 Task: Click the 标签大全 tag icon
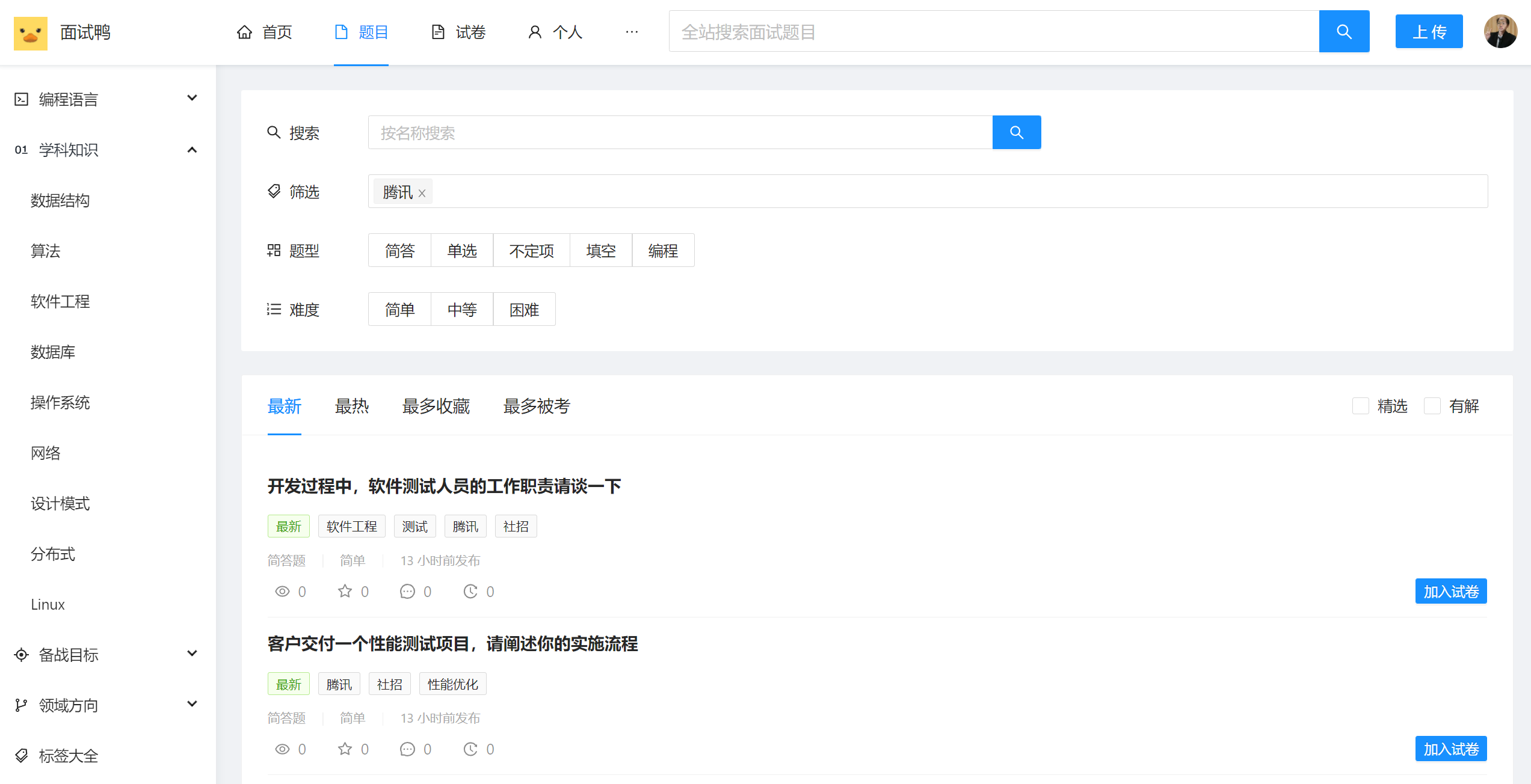22,756
